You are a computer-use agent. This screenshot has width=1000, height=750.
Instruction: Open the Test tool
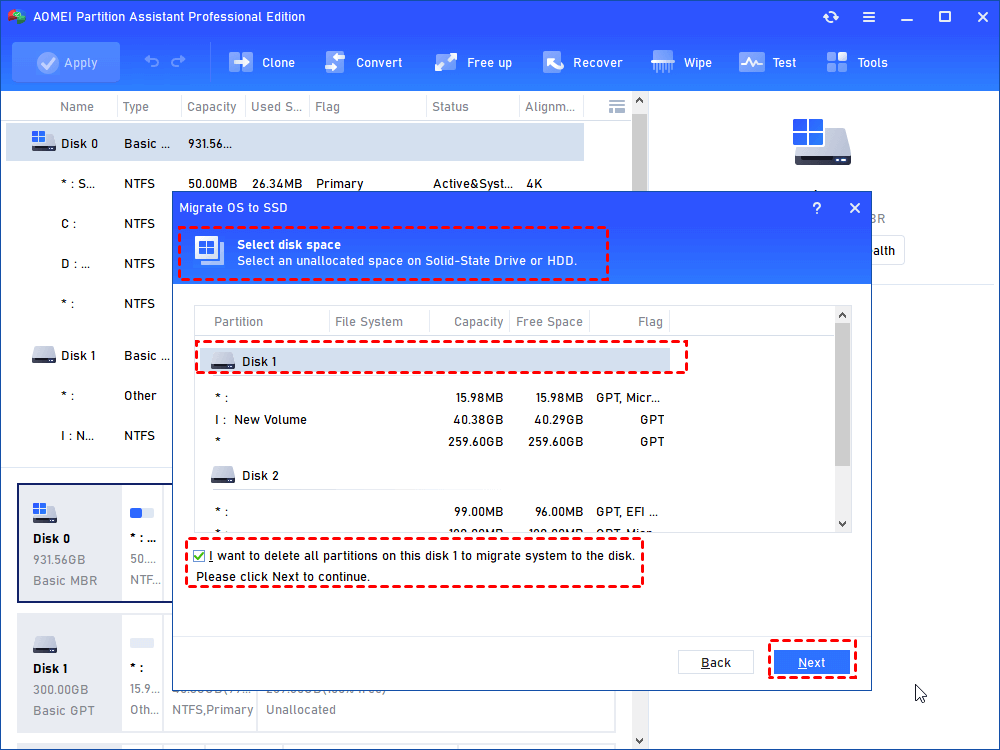767,62
